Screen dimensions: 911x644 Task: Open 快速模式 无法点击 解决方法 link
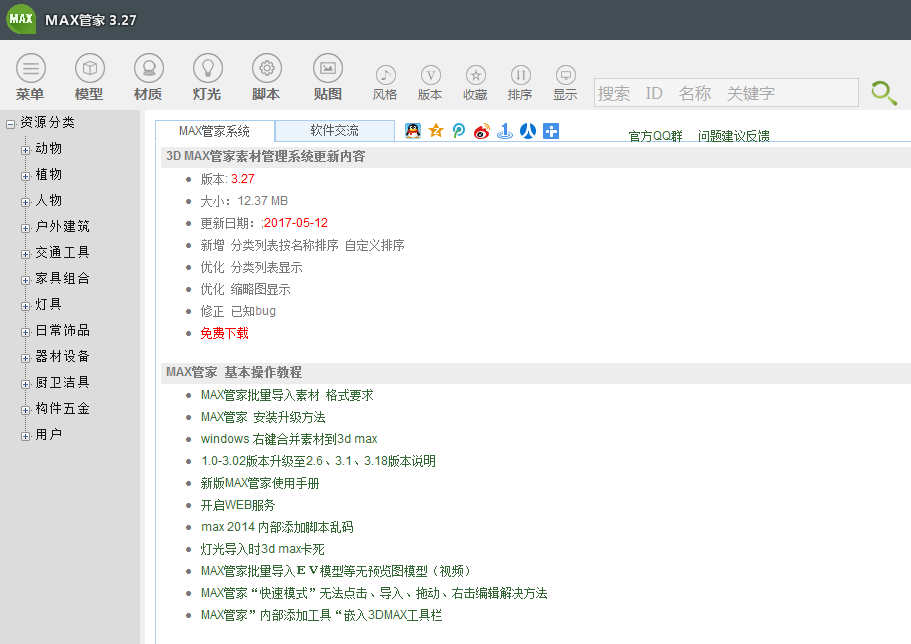click(374, 593)
